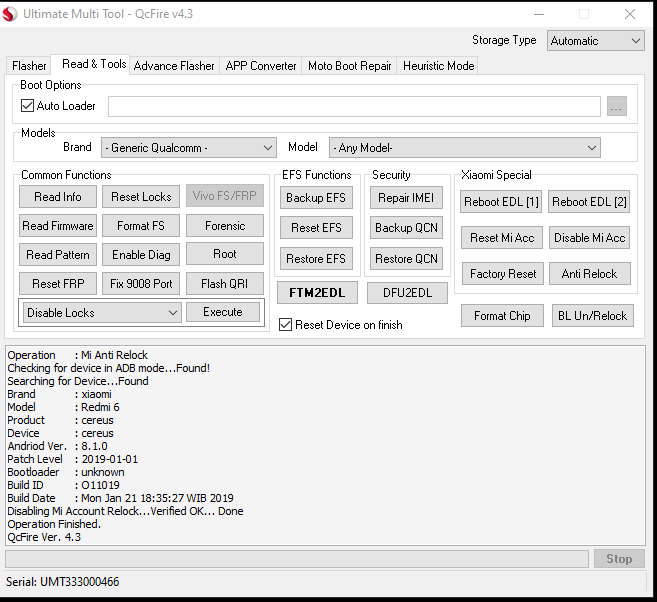
Task: Click the Backup QCN button
Action: pyautogui.click(x=406, y=227)
